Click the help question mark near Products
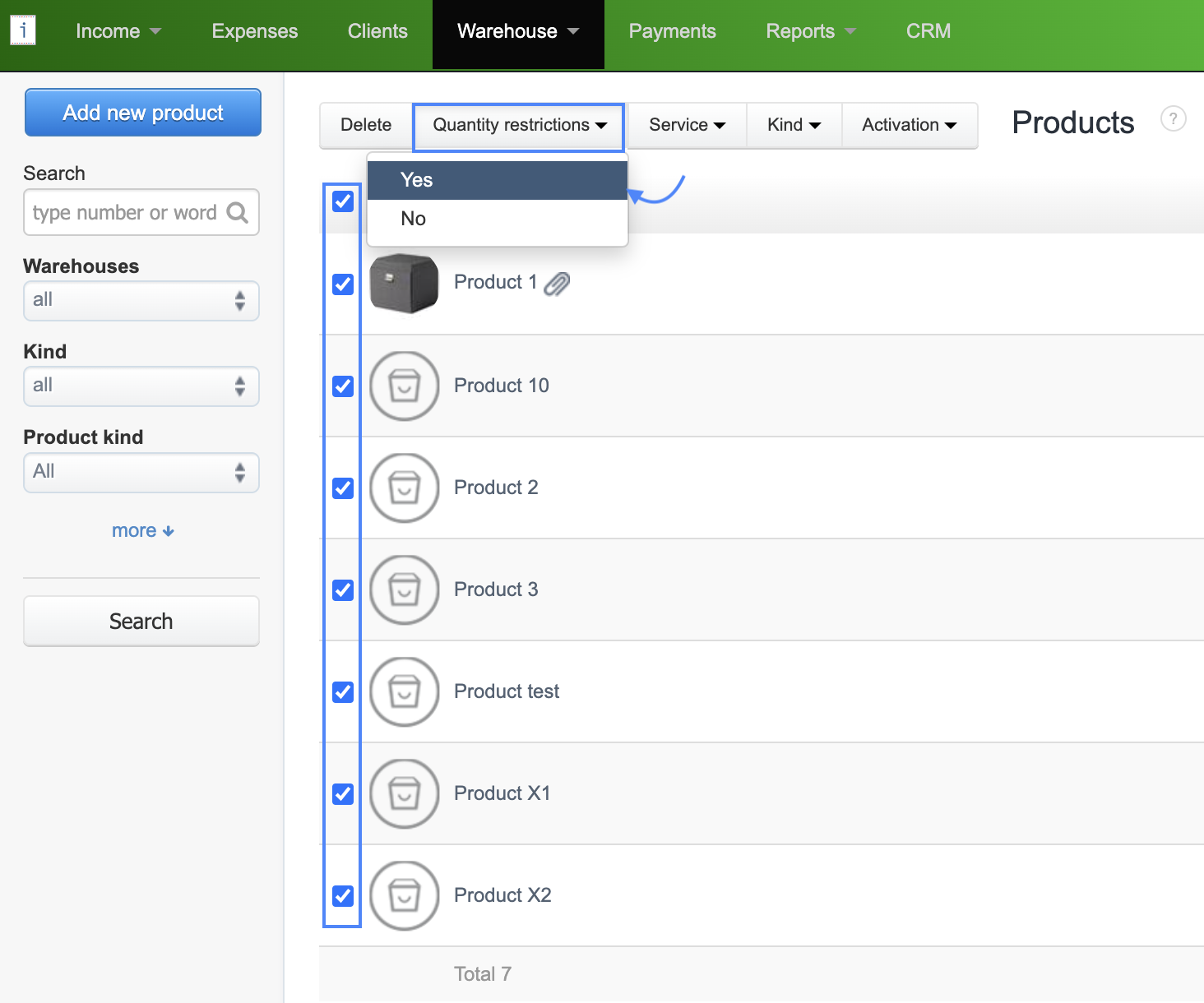 coord(1173,119)
